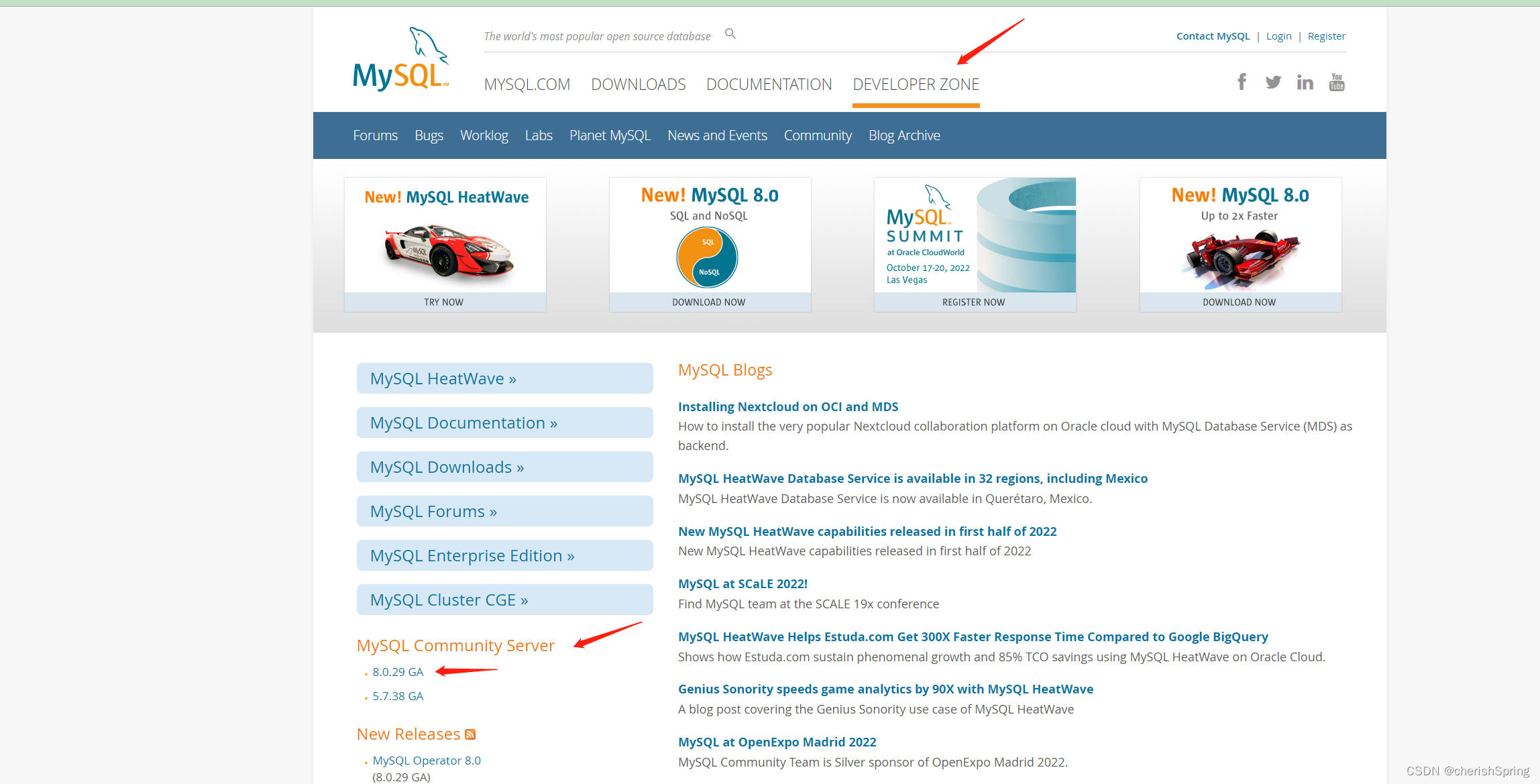The height and width of the screenshot is (784, 1540).
Task: Open HeatWave available in 32 regions post
Action: click(913, 478)
